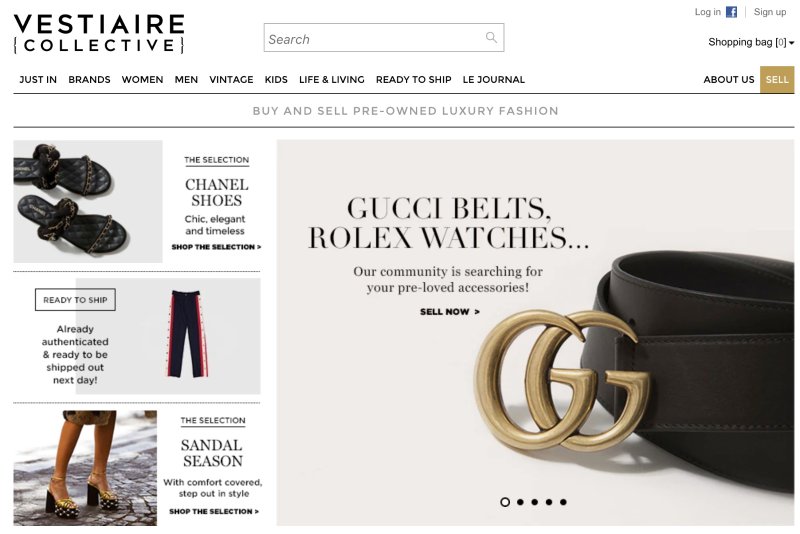Select the second carousel dot indicator

pos(520,502)
